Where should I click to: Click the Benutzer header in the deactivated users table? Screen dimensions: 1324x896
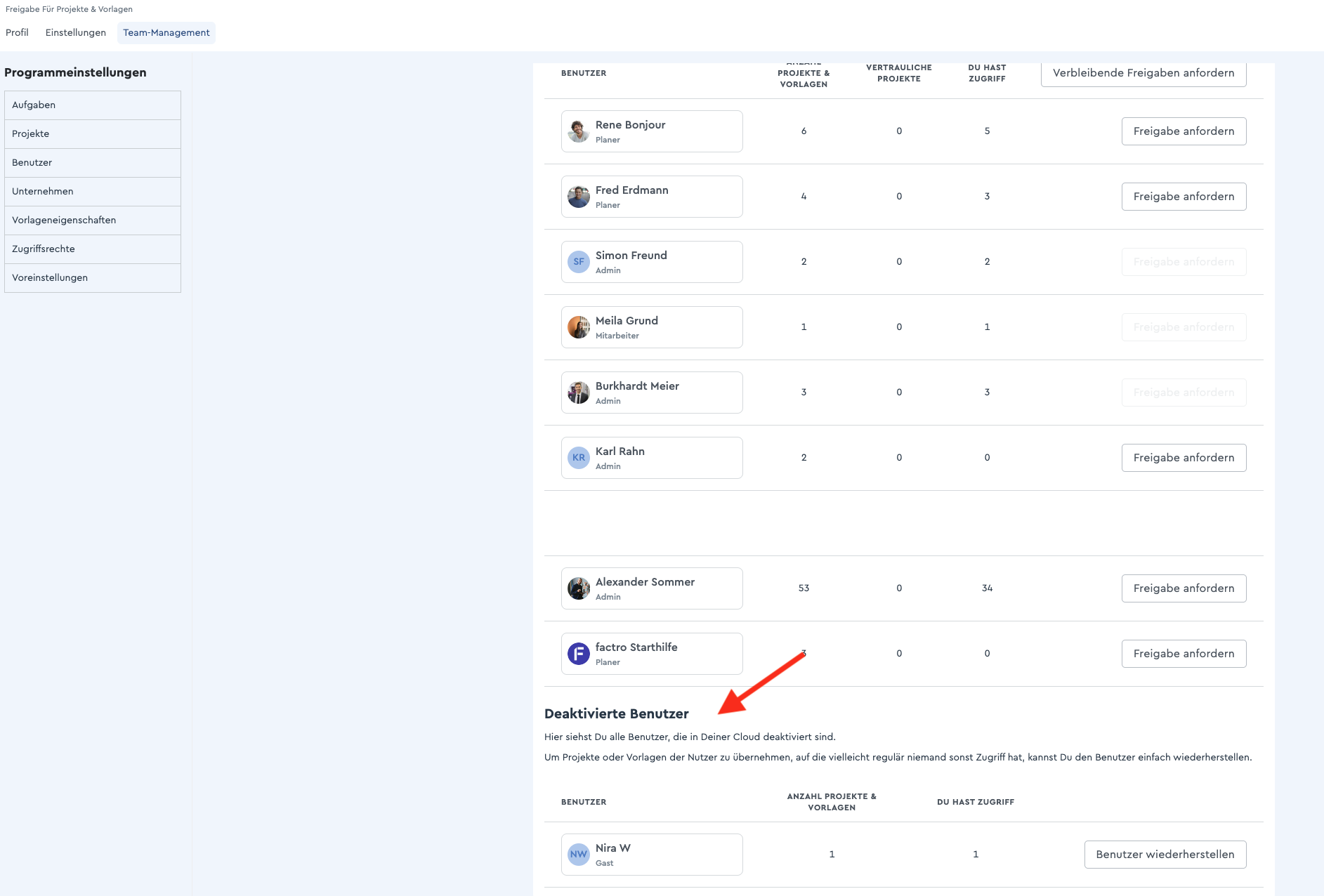(584, 802)
